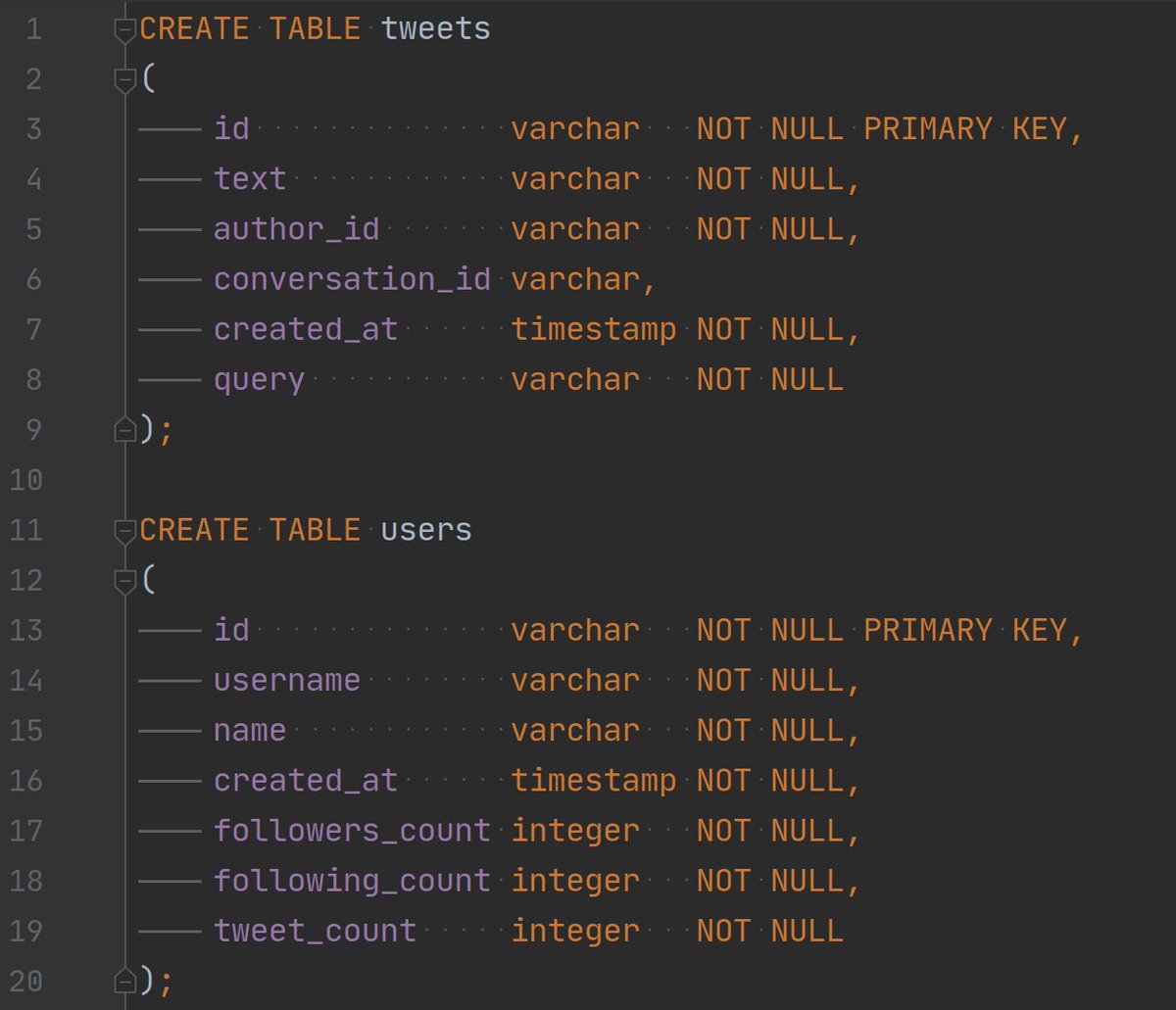
Task: Collapse the users opening parenthesis fold marker
Action: [124, 582]
